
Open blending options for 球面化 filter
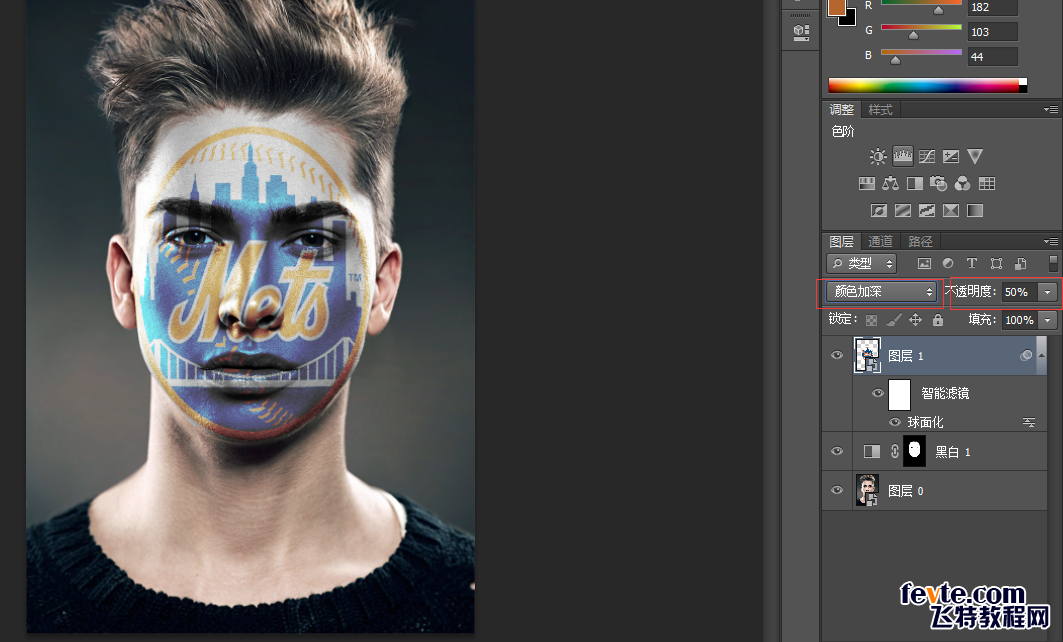[1028, 422]
